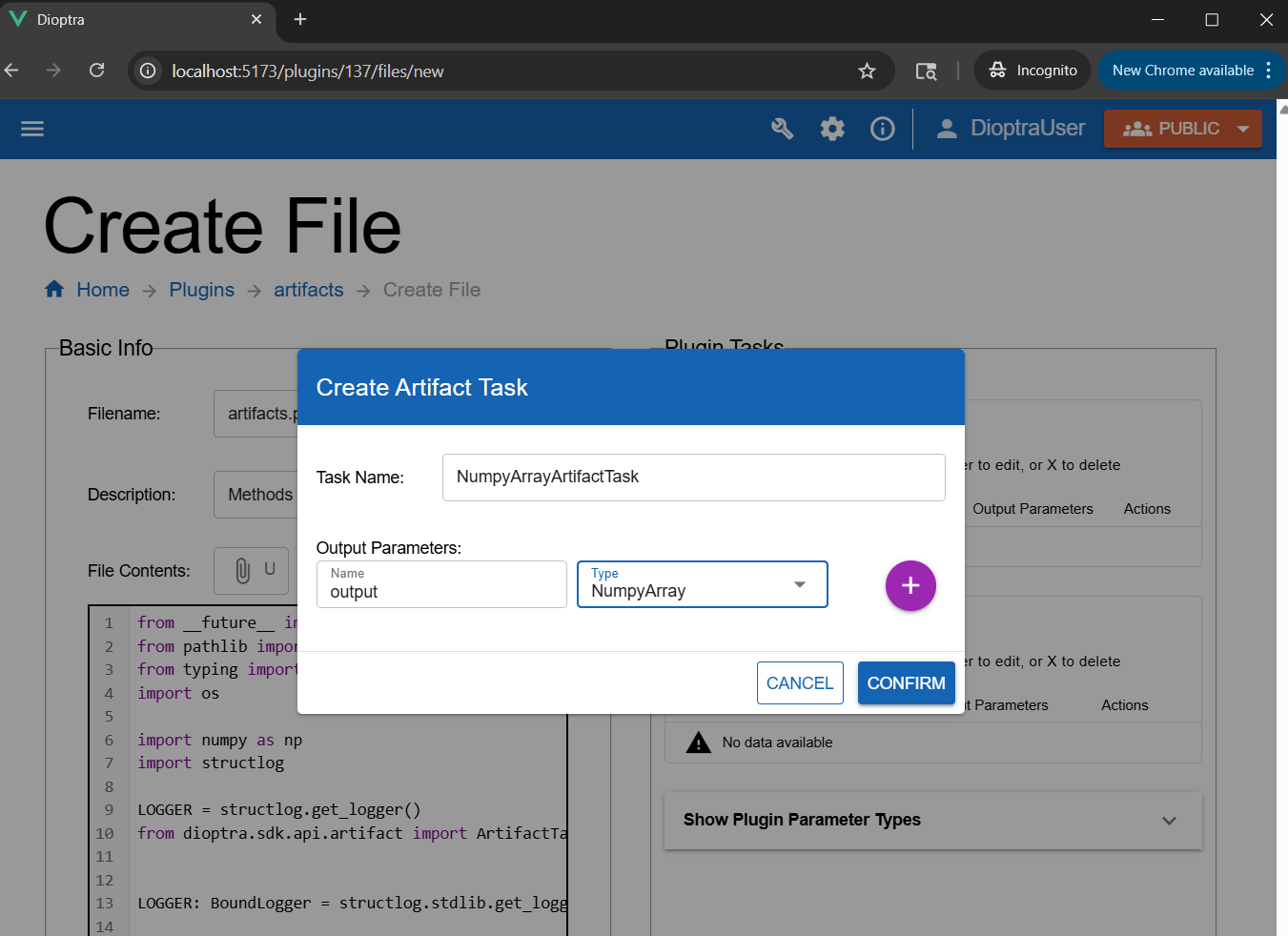Cancel the Create Artifact Task dialog
The height and width of the screenshot is (936, 1288).
click(x=799, y=682)
